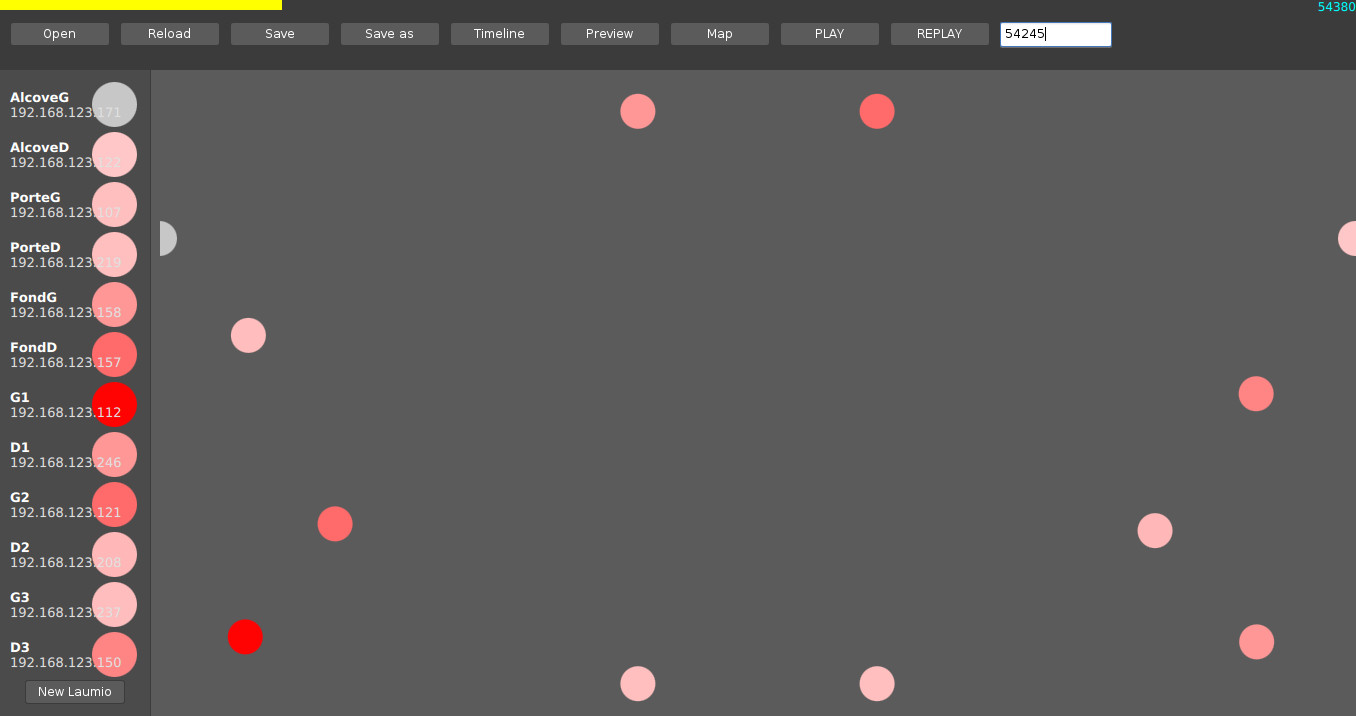1356x716 pixels.
Task: Select the FondG color circle
Action: pos(114,305)
